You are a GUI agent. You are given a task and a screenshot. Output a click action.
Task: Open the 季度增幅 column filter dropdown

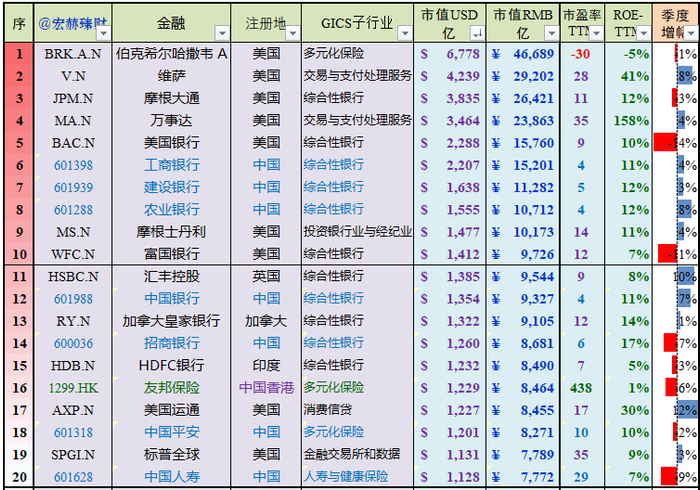[x=691, y=33]
